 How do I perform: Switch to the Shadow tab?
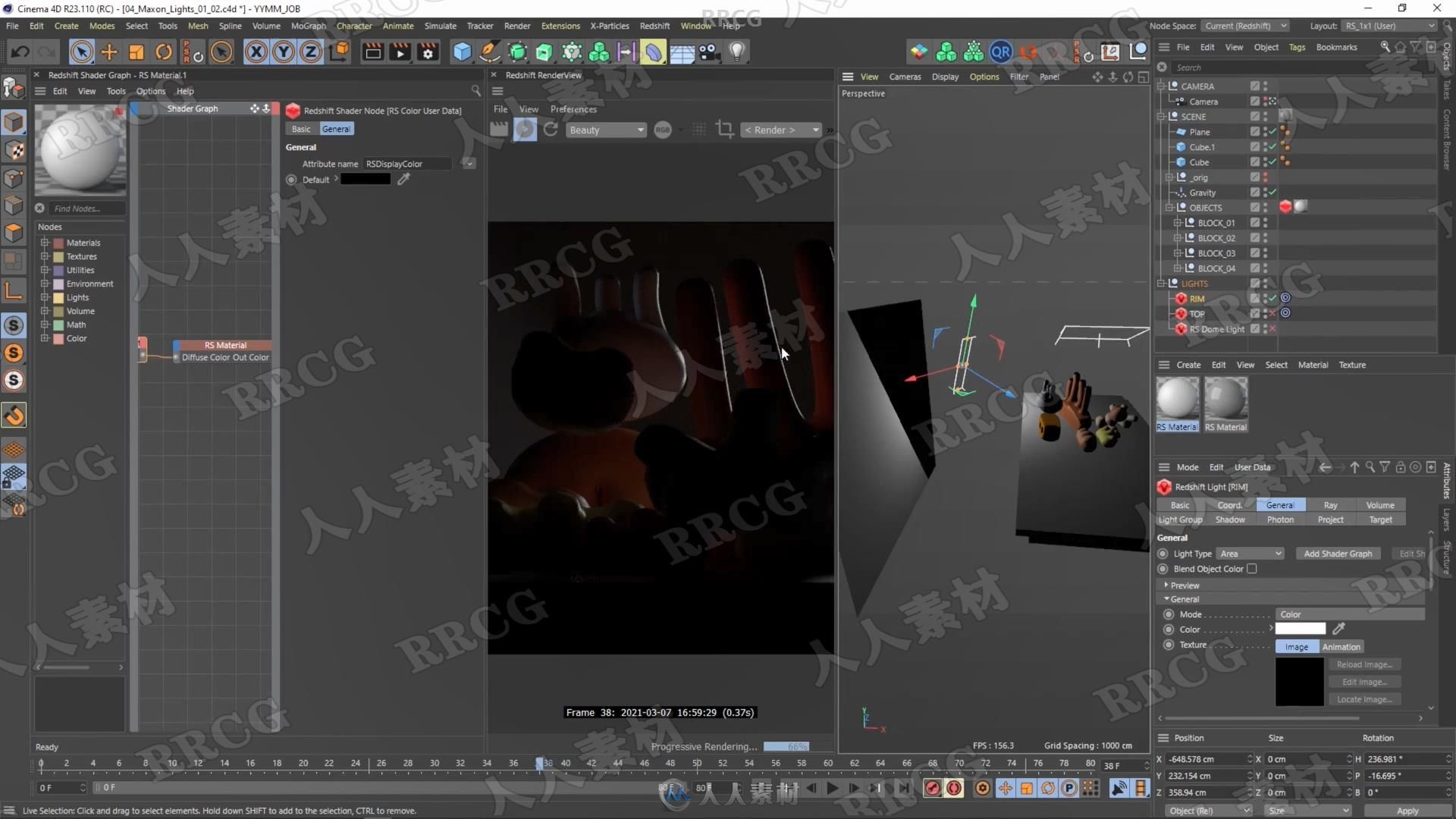pos(1230,519)
